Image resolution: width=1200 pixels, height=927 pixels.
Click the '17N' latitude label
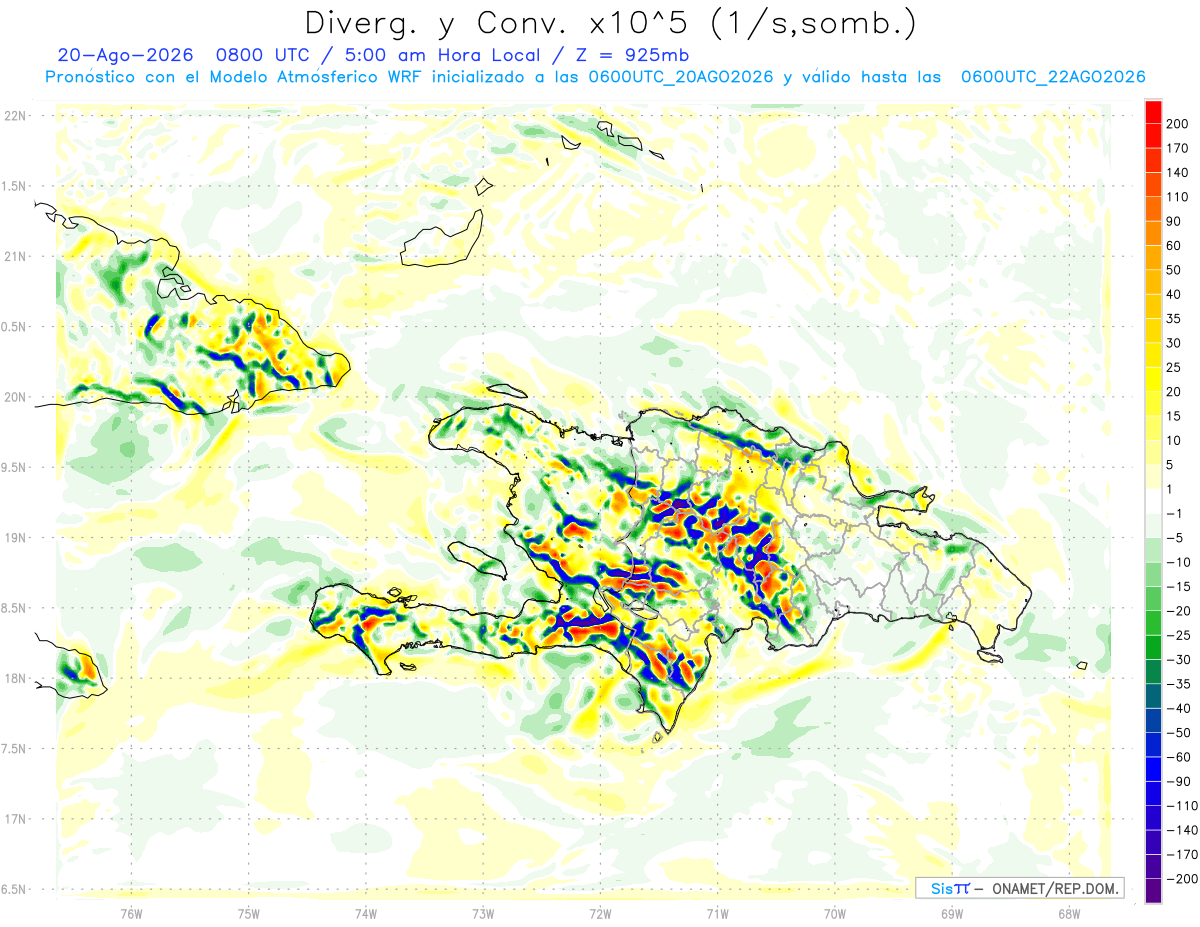tap(14, 819)
